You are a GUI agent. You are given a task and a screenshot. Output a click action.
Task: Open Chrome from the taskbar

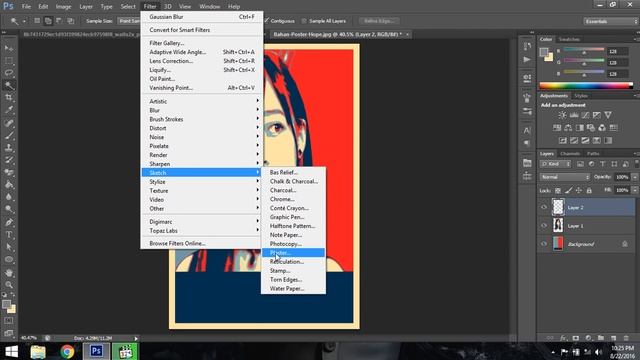[x=67, y=351]
